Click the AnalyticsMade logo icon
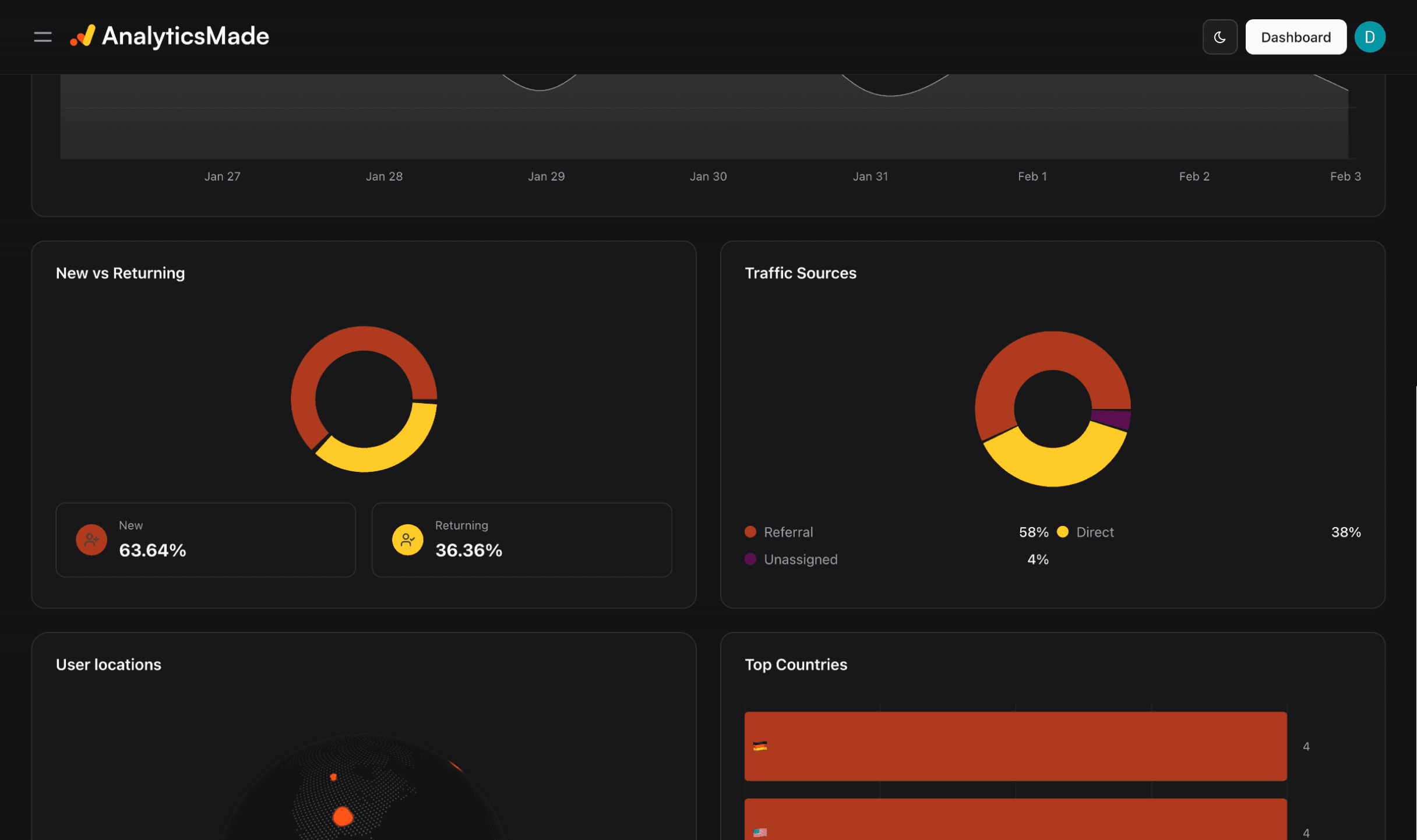This screenshot has height=840, width=1417. [82, 37]
